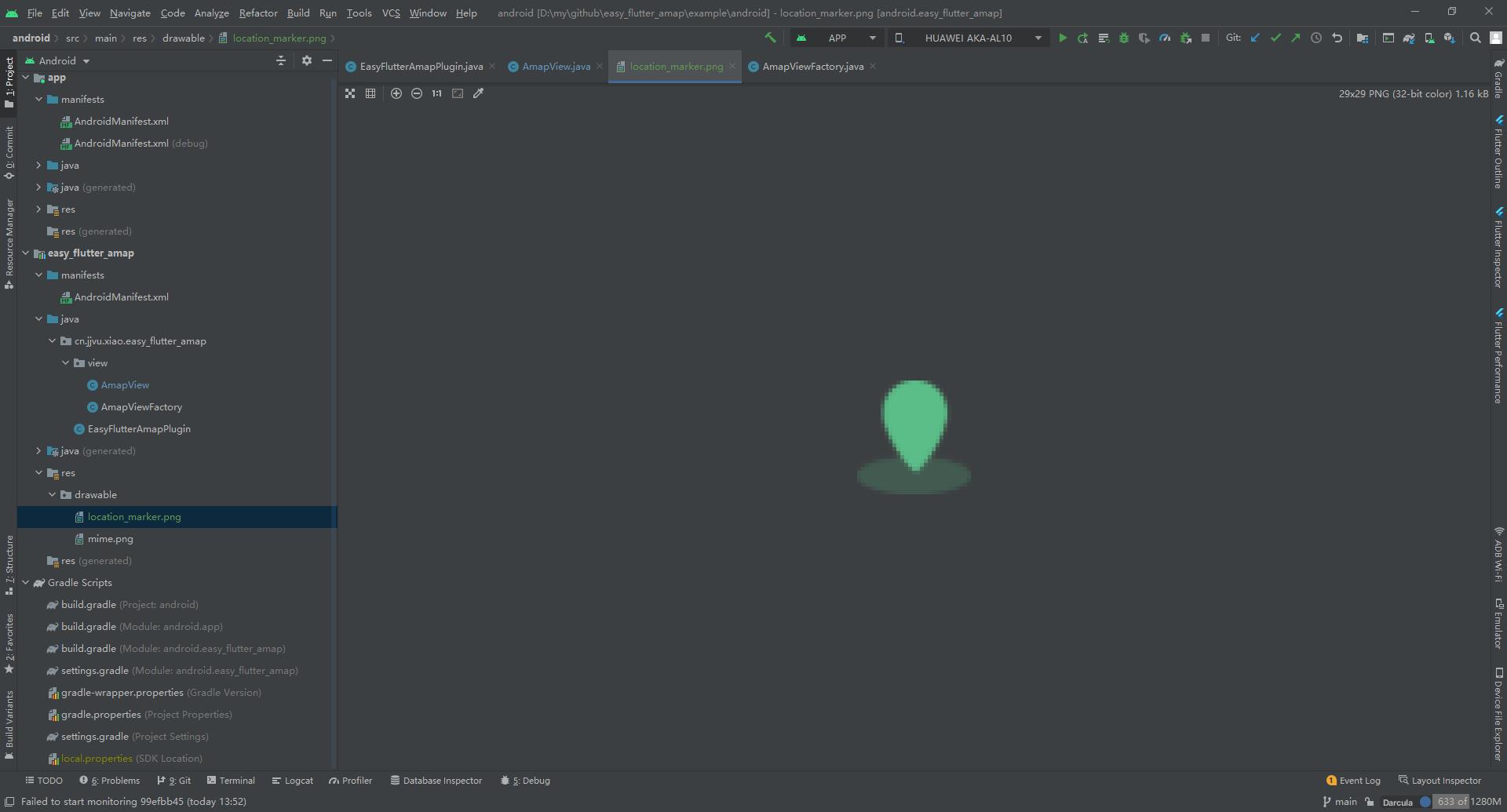Image resolution: width=1507 pixels, height=812 pixels.
Task: Open the Terminal tool window
Action: click(x=231, y=781)
